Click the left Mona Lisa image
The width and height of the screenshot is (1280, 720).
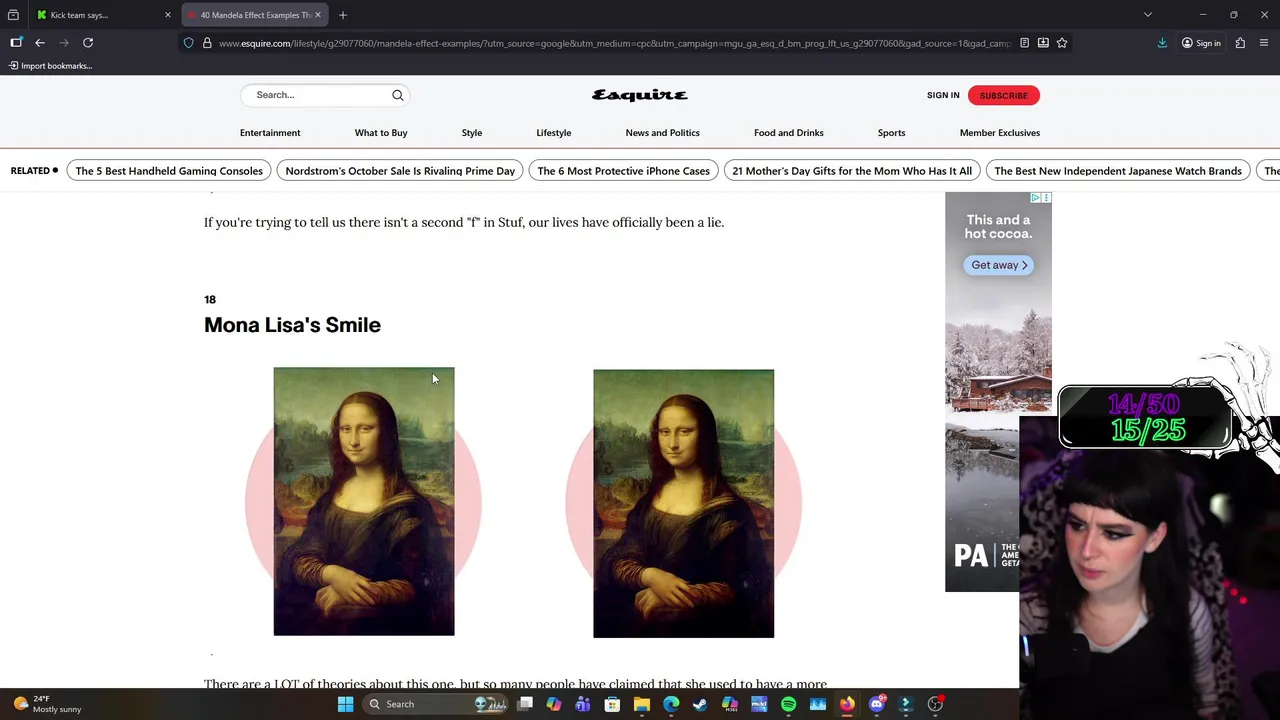tap(364, 501)
